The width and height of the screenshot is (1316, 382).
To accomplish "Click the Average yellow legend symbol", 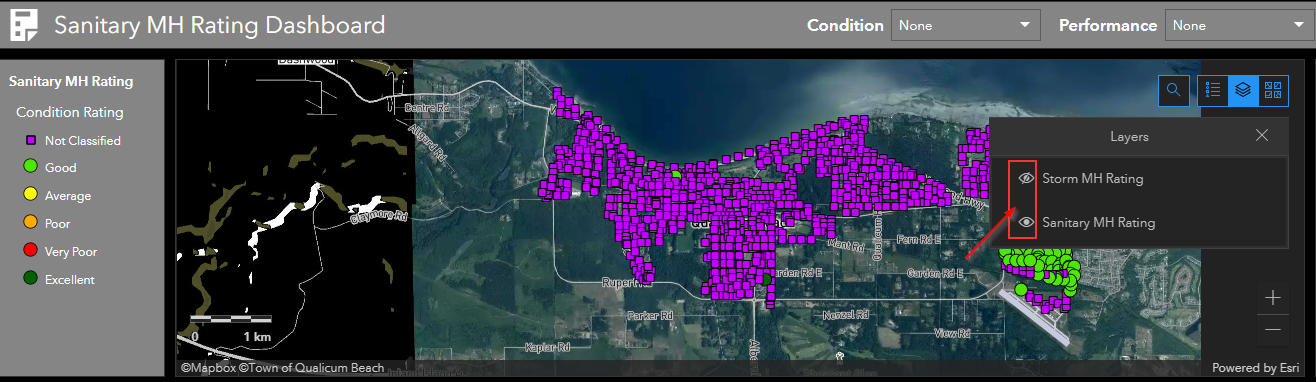I will point(31,195).
